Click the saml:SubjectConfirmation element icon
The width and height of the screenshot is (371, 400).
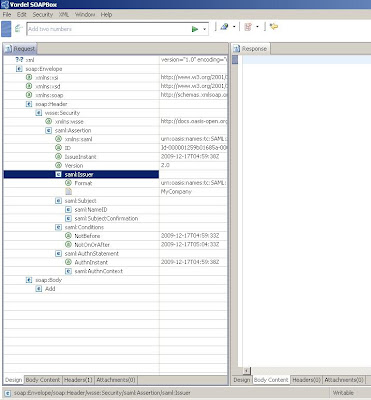[x=68, y=218]
